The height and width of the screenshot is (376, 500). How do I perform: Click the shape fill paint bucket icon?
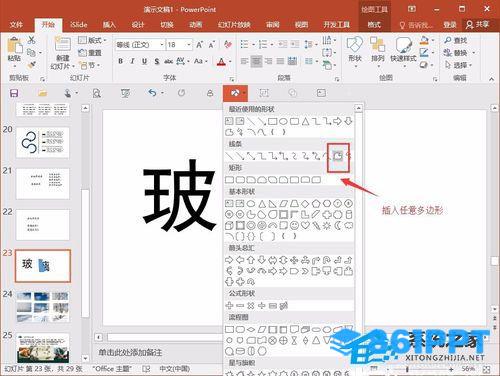424,41
